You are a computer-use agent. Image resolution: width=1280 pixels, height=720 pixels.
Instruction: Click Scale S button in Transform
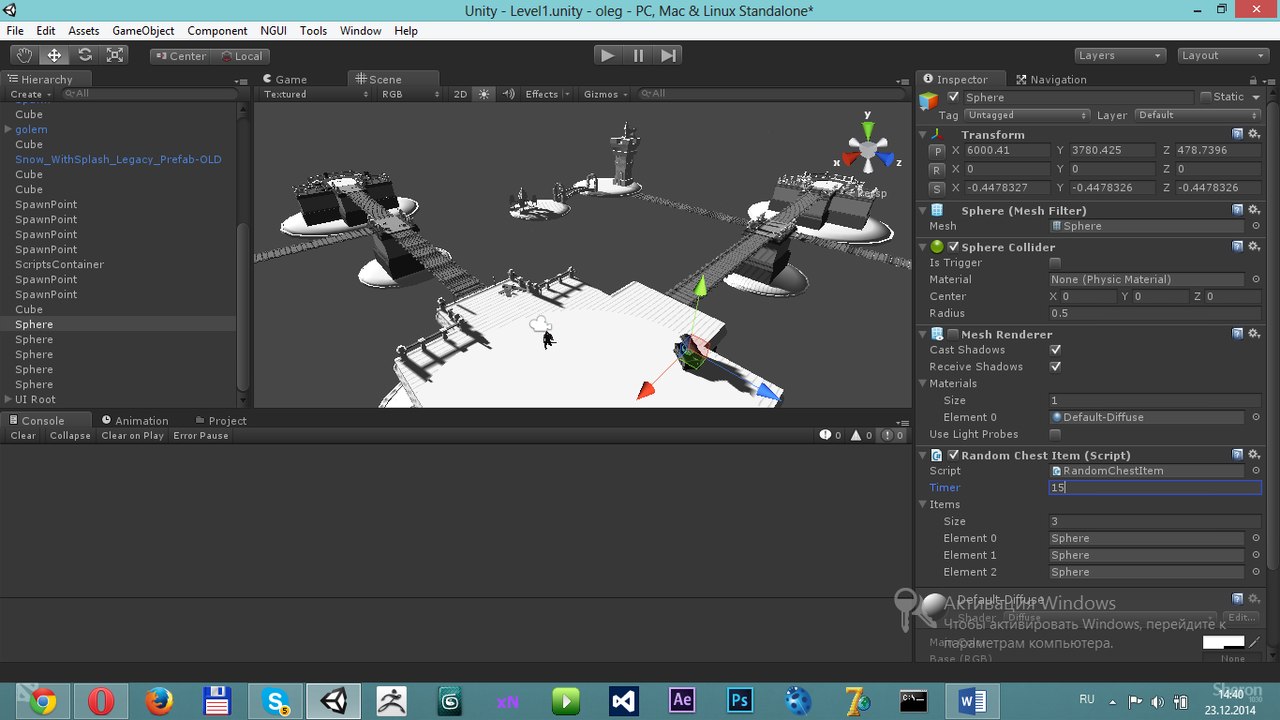(937, 188)
